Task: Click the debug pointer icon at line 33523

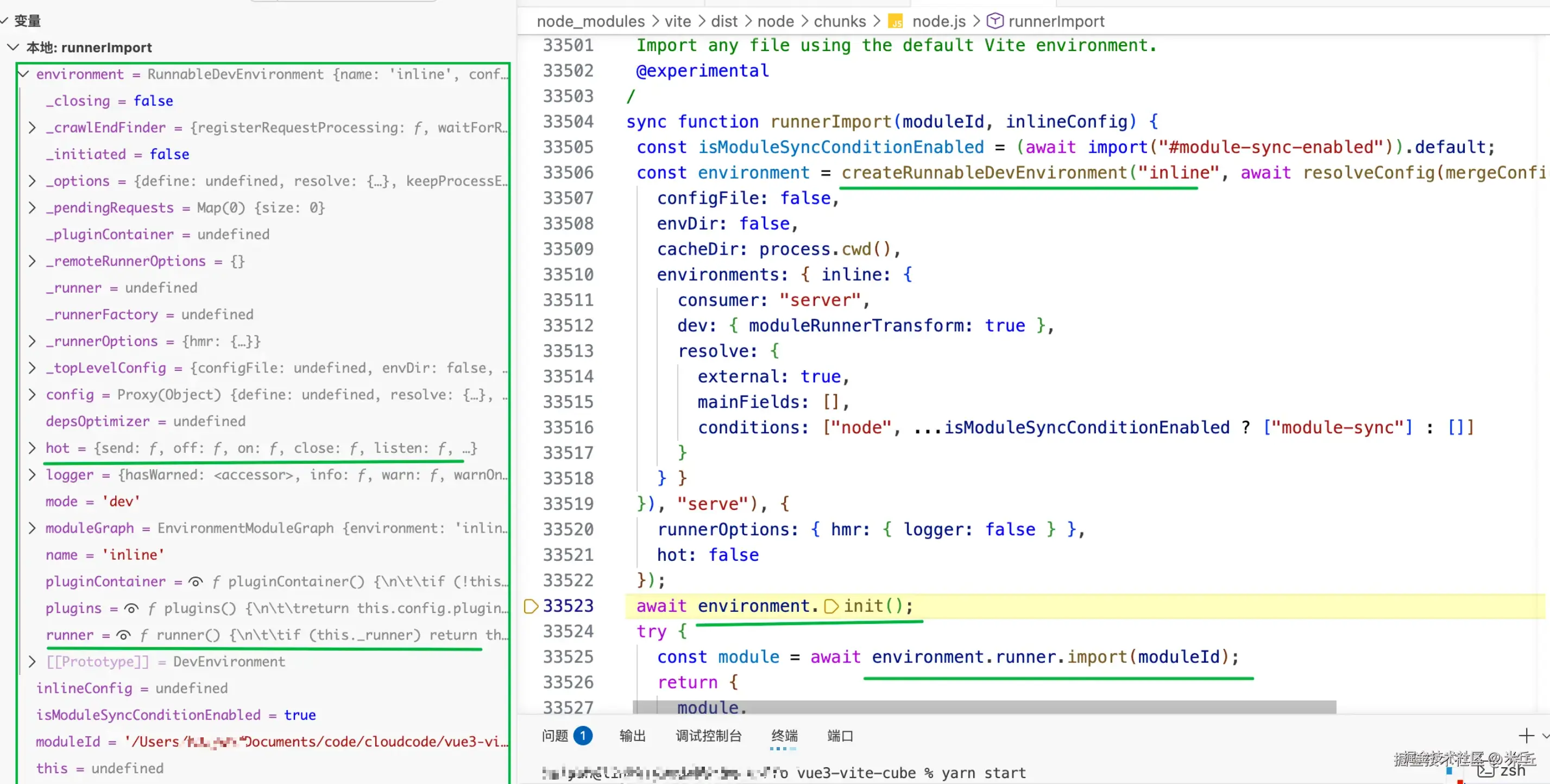Action: coord(531,606)
